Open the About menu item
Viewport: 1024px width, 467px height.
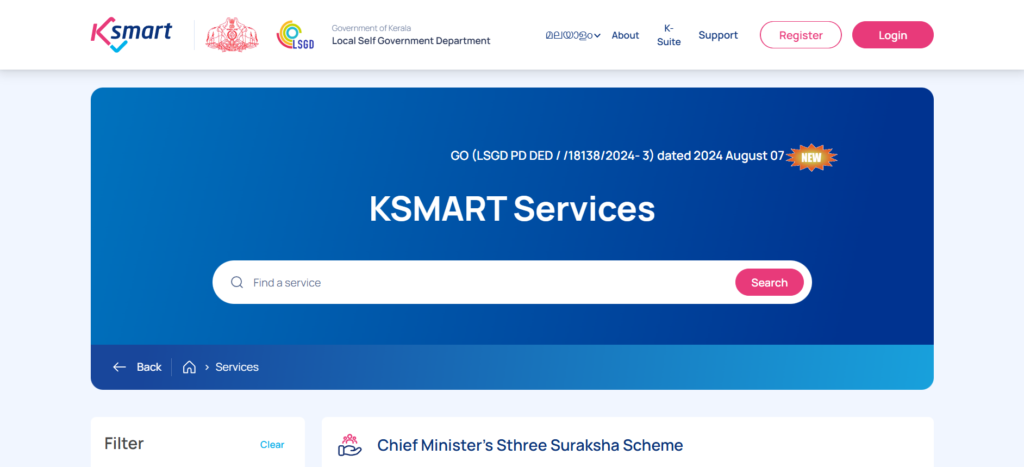tap(625, 35)
